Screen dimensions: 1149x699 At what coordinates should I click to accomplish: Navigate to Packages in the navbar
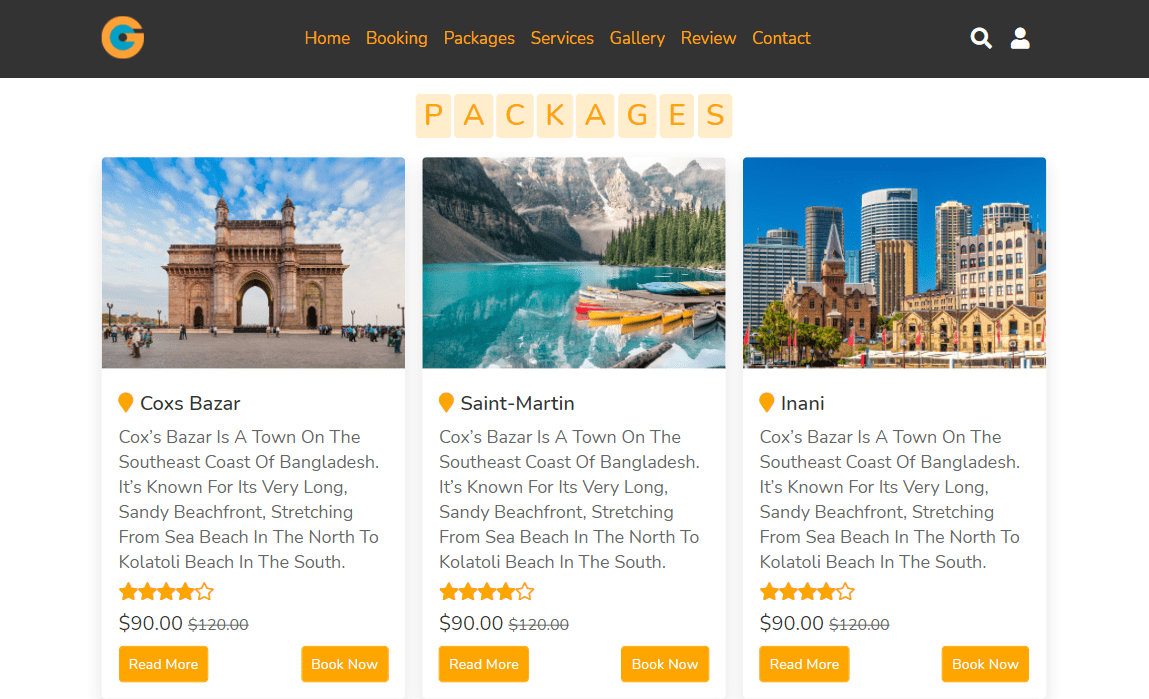[x=479, y=38]
